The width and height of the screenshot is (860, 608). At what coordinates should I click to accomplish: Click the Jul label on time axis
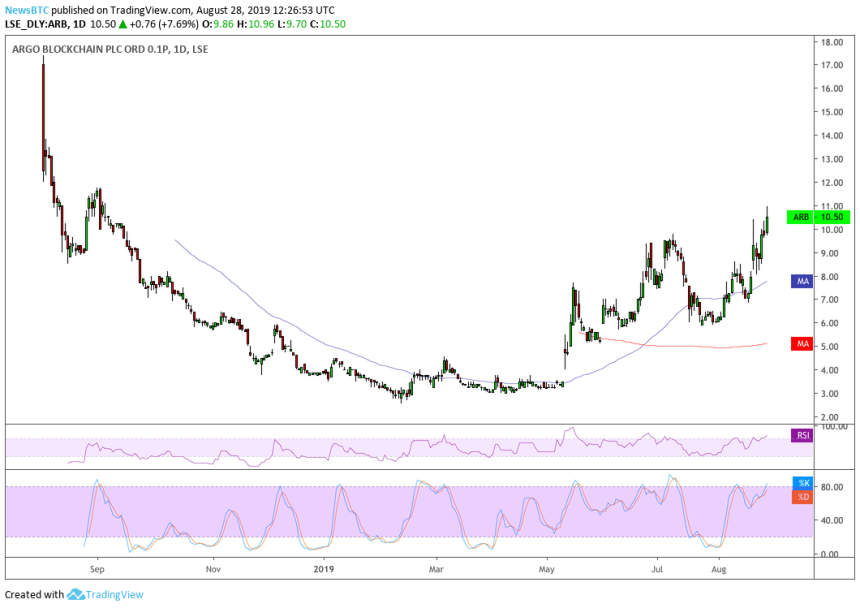coord(657,569)
